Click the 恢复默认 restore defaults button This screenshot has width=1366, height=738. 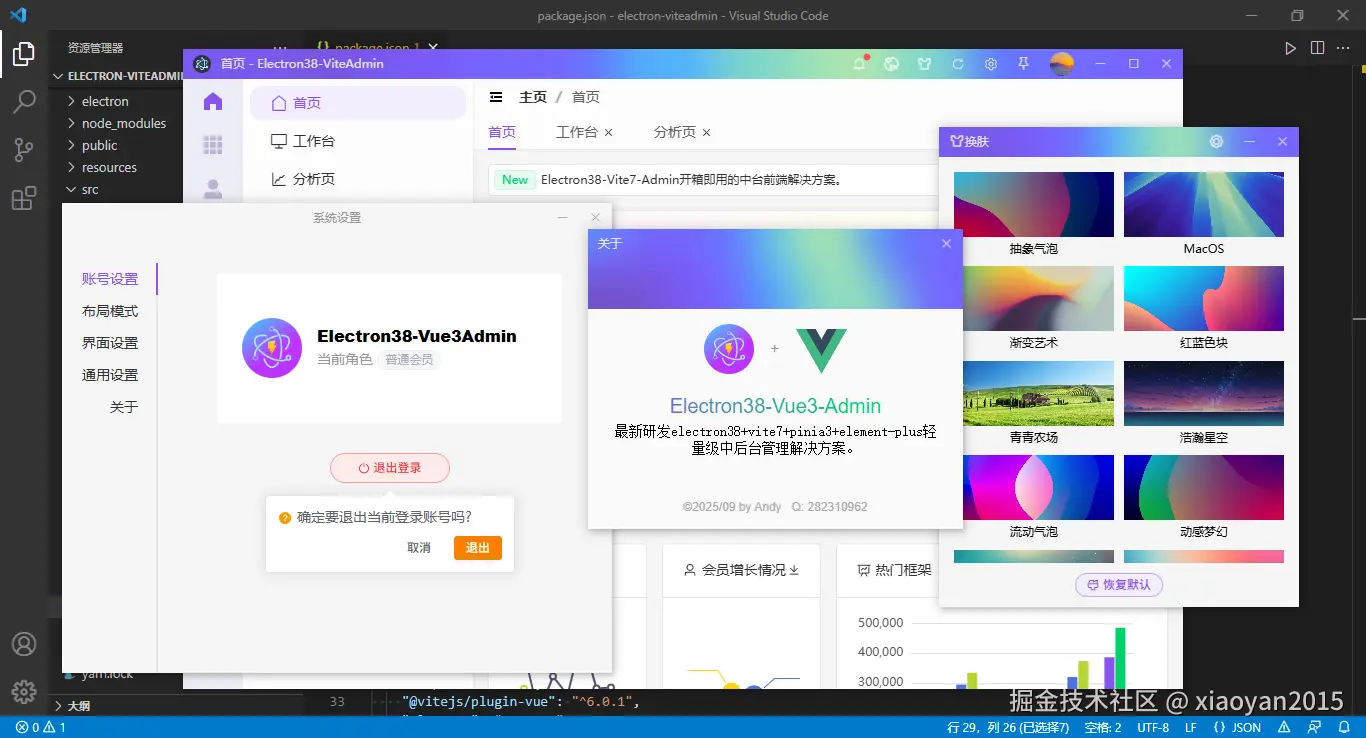pos(1118,584)
